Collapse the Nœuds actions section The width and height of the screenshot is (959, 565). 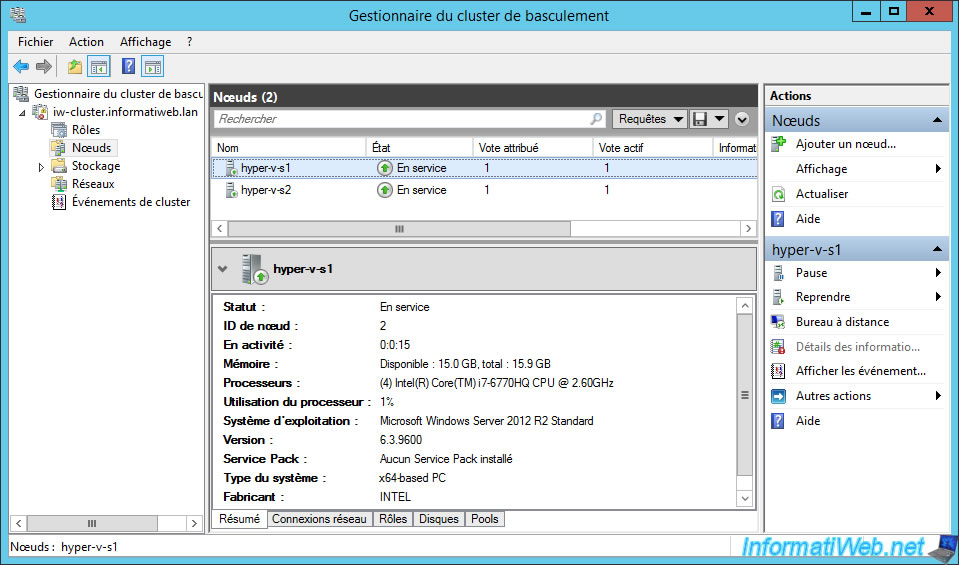point(937,121)
